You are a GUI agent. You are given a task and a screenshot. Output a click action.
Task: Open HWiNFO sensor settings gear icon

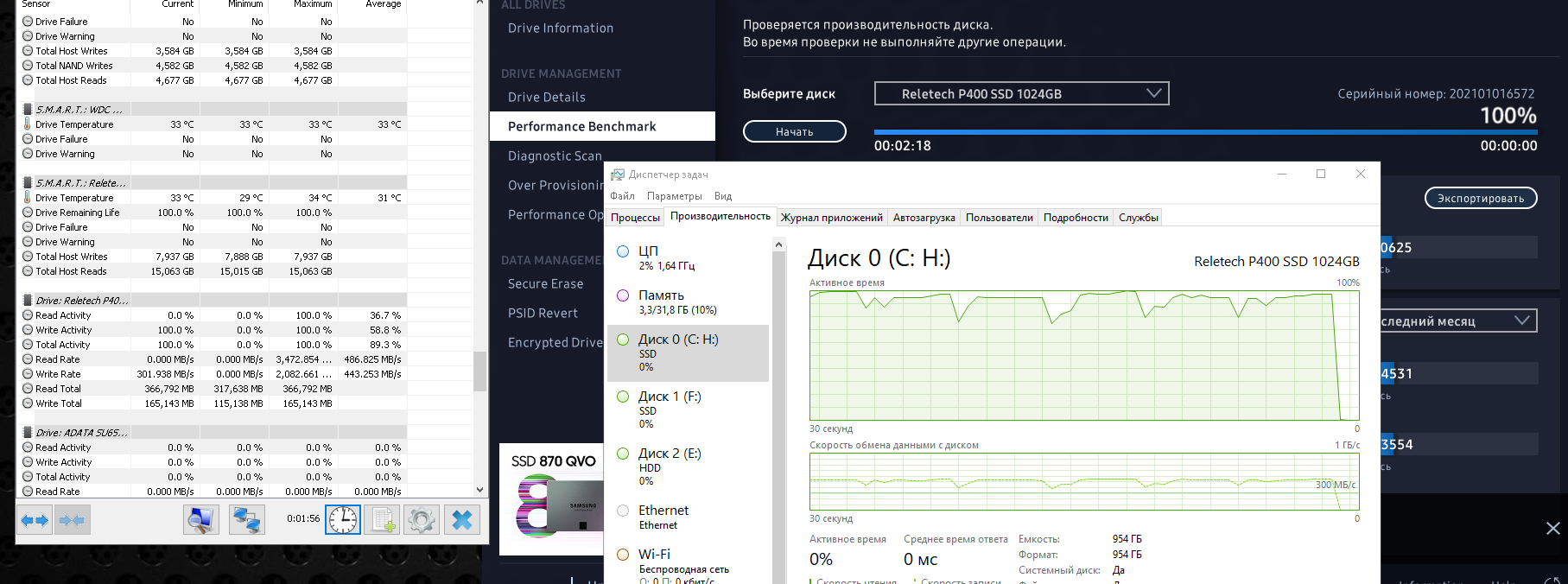click(422, 520)
